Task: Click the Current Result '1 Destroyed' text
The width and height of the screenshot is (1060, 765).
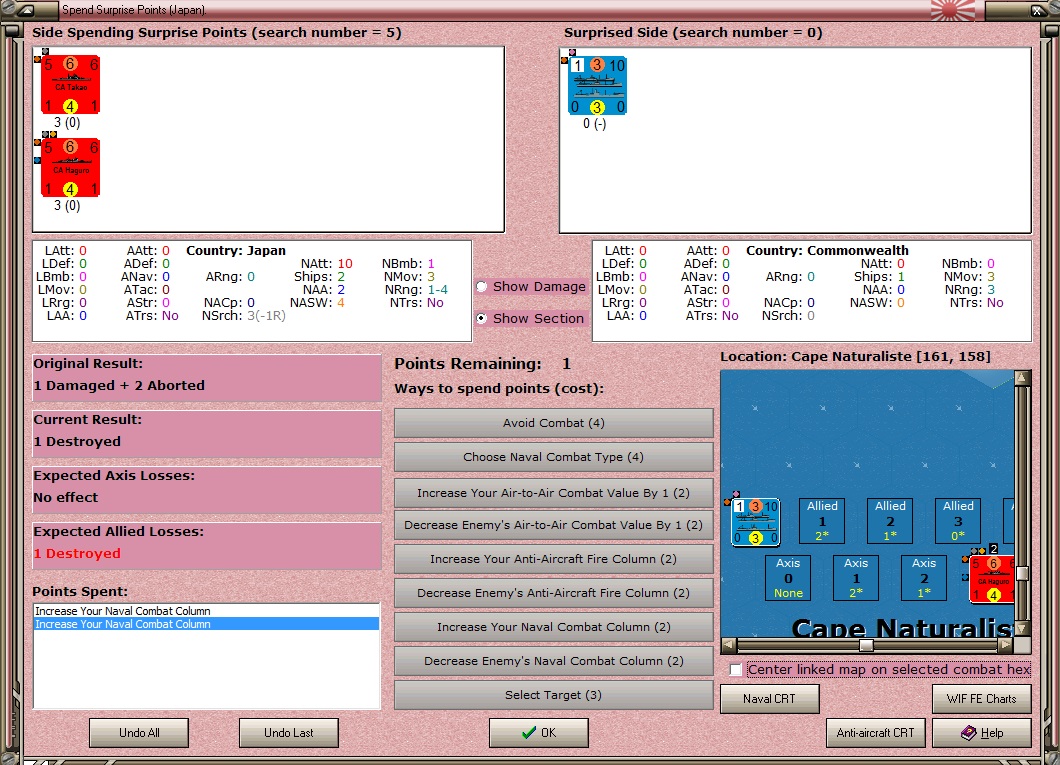Action: click(77, 441)
